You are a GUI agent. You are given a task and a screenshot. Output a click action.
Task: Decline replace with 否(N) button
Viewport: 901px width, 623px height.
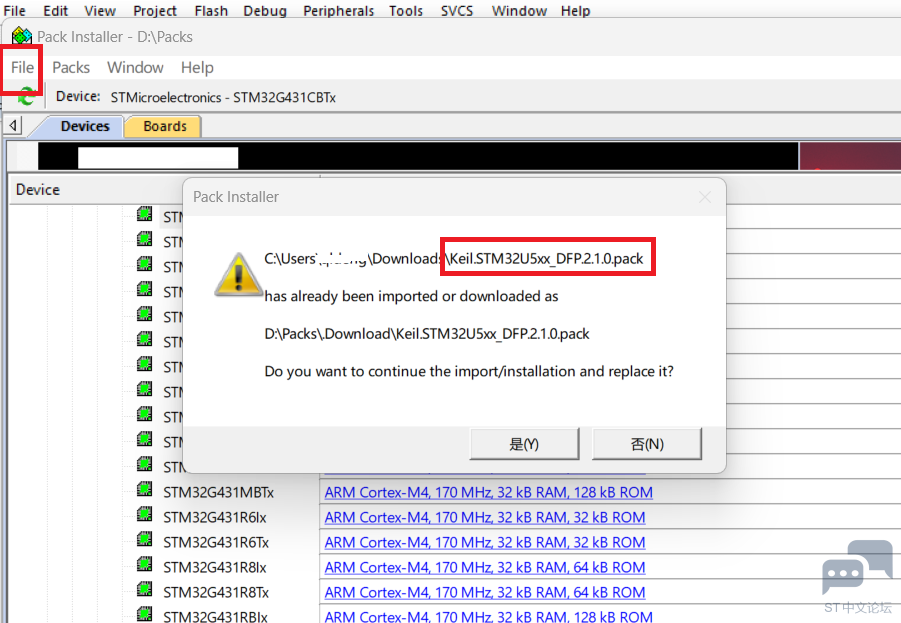tap(647, 444)
